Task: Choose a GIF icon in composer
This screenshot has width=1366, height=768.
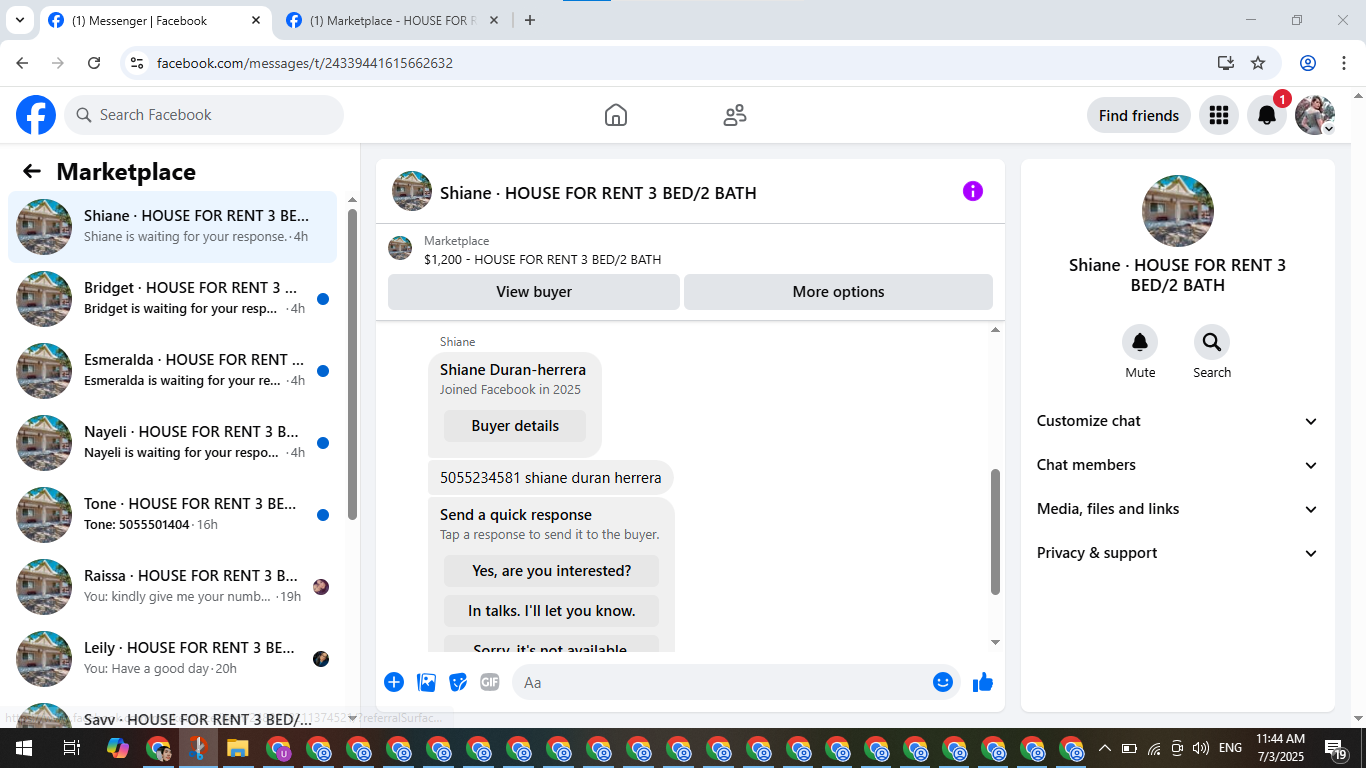Action: click(489, 682)
